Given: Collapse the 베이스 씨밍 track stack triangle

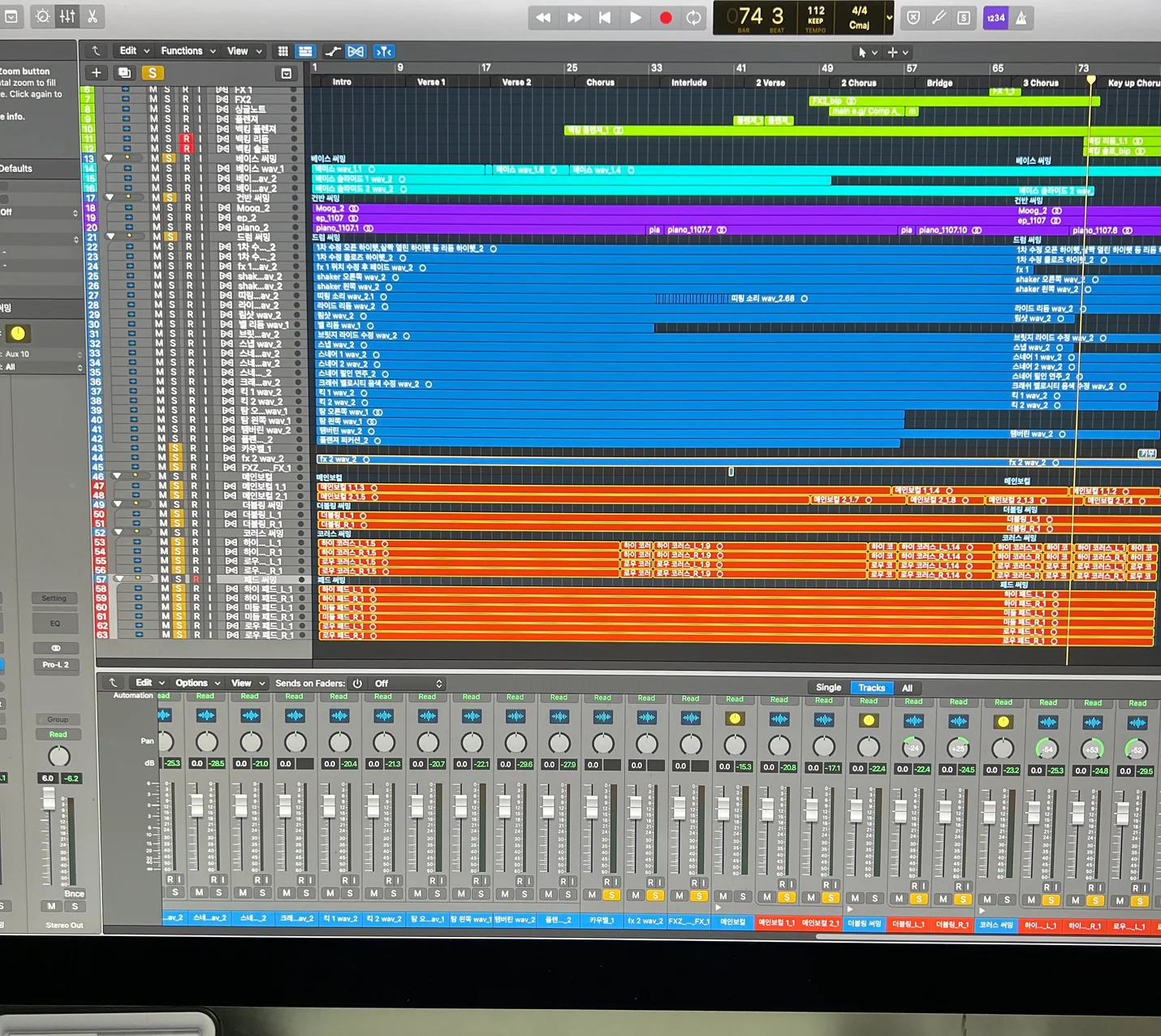Looking at the screenshot, I should (108, 158).
